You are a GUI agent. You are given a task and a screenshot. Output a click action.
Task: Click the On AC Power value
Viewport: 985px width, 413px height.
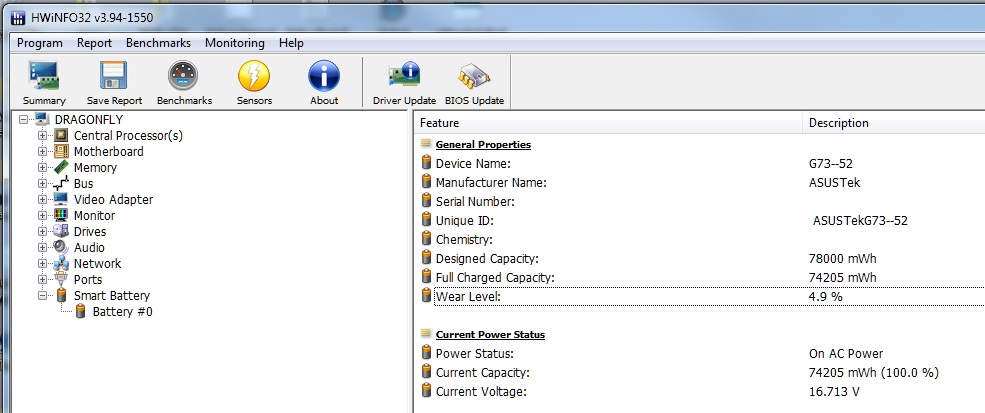(846, 353)
